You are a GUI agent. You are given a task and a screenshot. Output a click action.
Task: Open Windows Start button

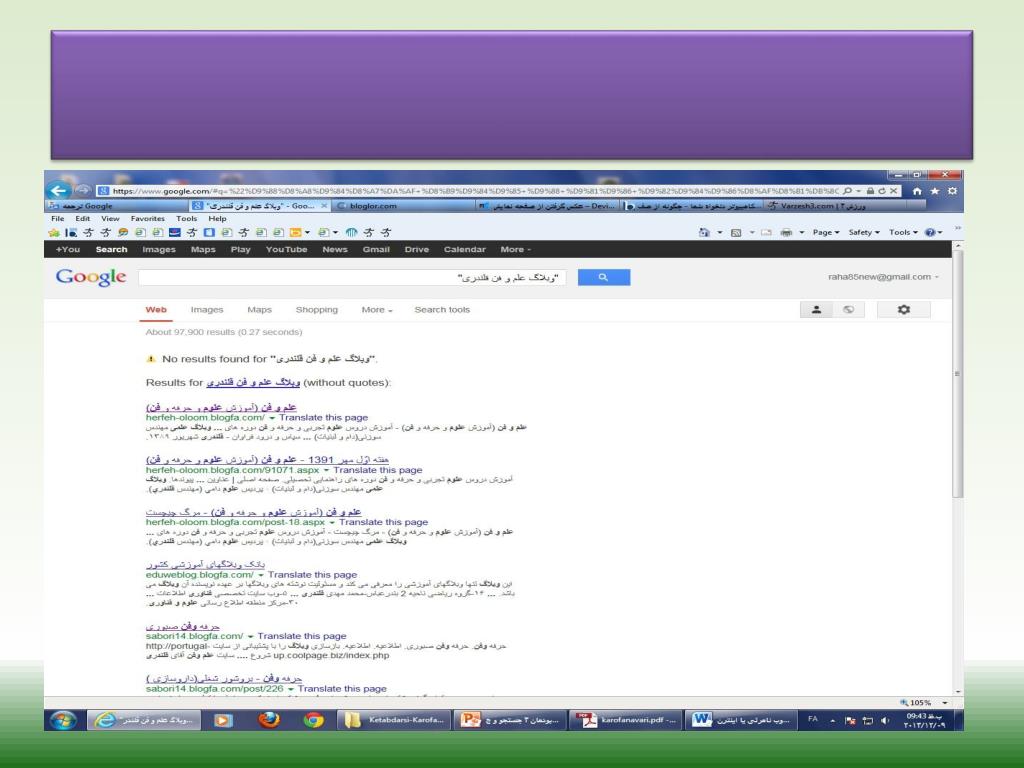63,720
